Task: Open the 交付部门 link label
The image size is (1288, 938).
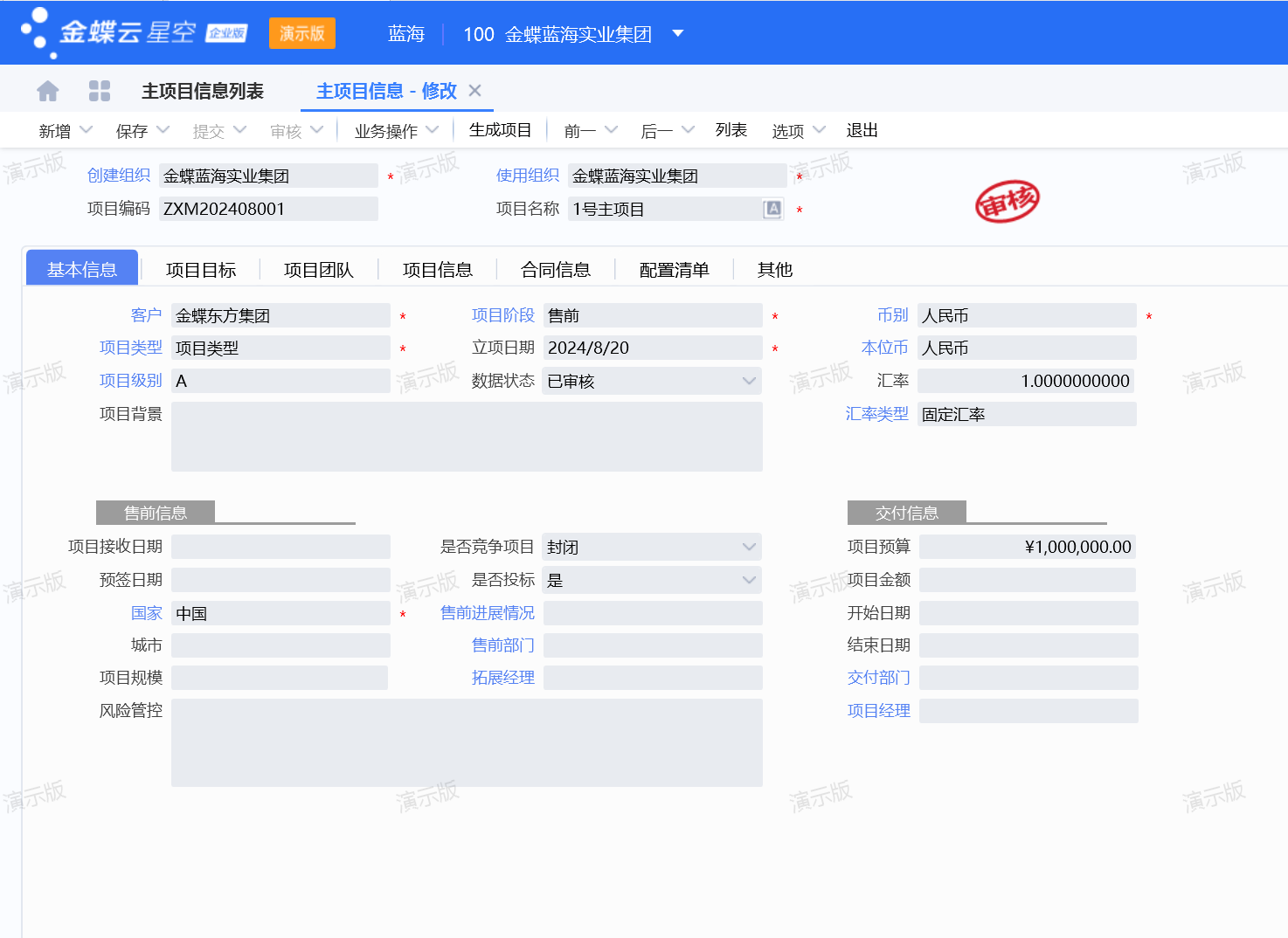Action: 879,678
